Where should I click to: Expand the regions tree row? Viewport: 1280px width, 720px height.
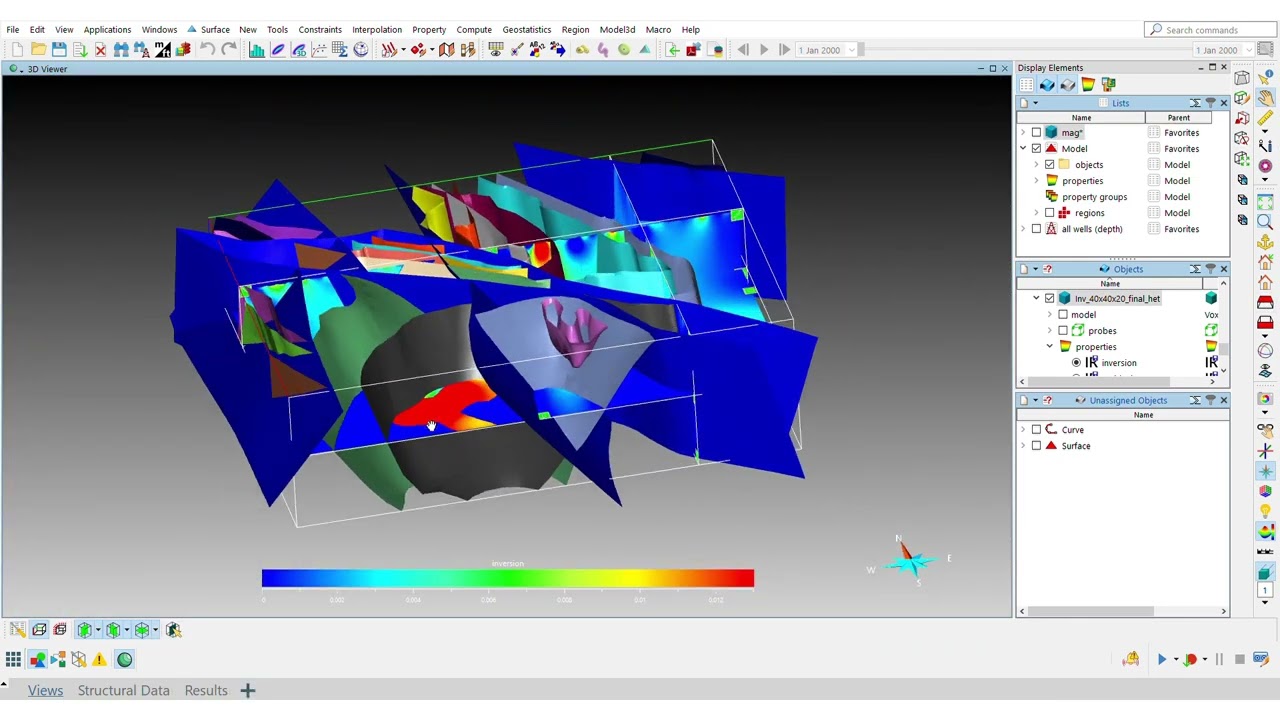pos(1036,213)
